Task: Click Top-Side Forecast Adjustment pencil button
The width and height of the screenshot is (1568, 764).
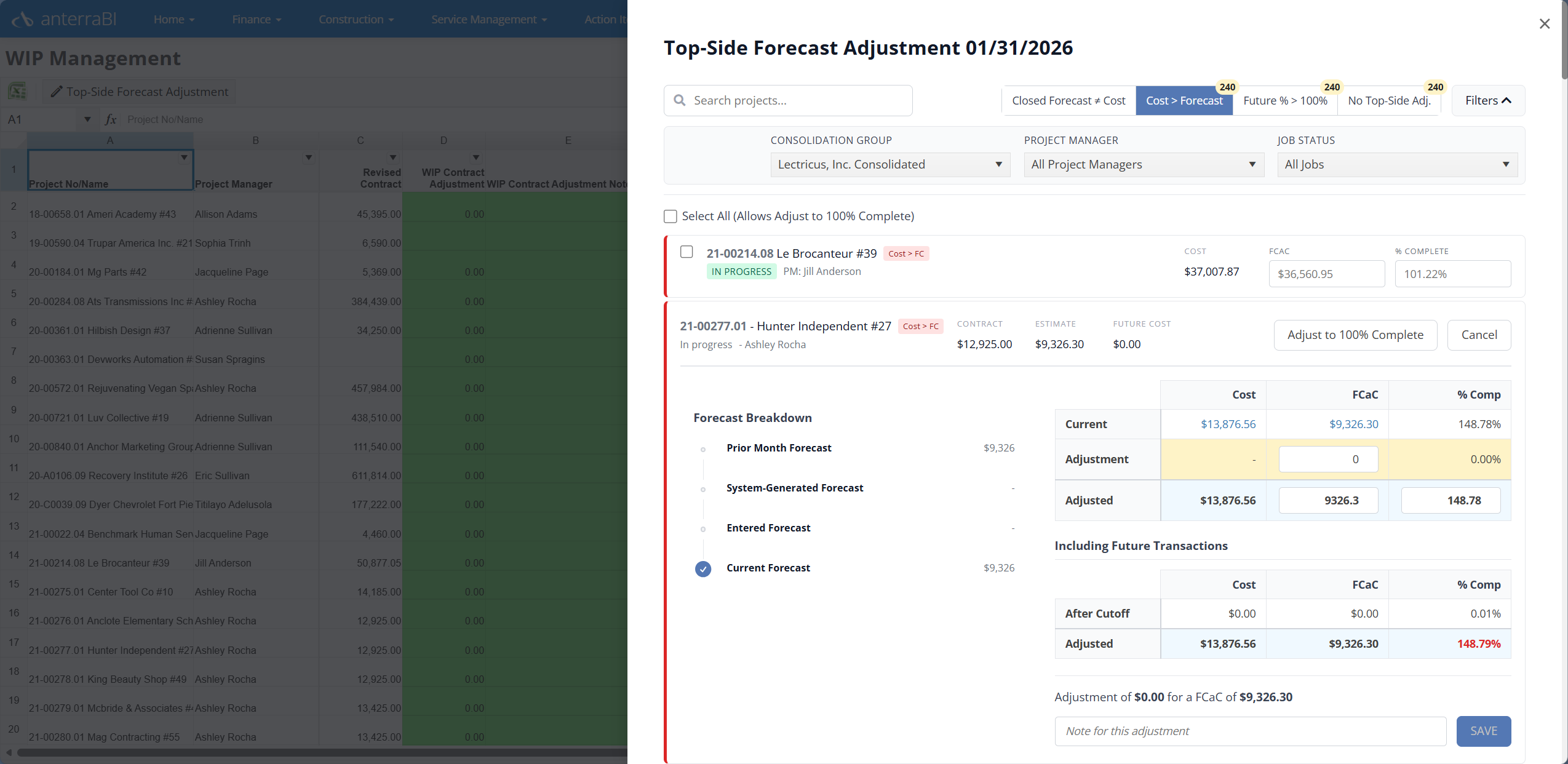Action: [x=140, y=92]
